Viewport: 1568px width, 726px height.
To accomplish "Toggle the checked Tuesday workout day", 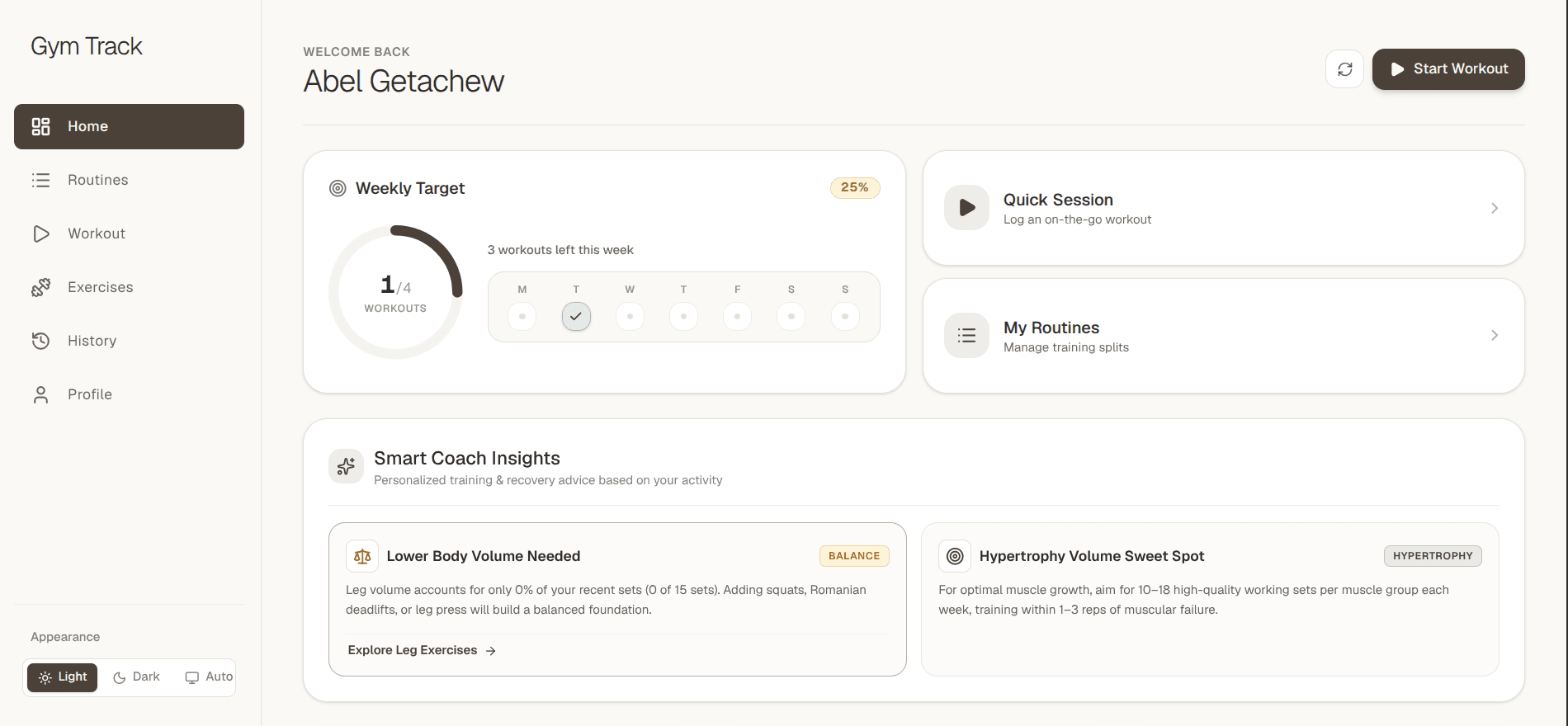I will 576,316.
